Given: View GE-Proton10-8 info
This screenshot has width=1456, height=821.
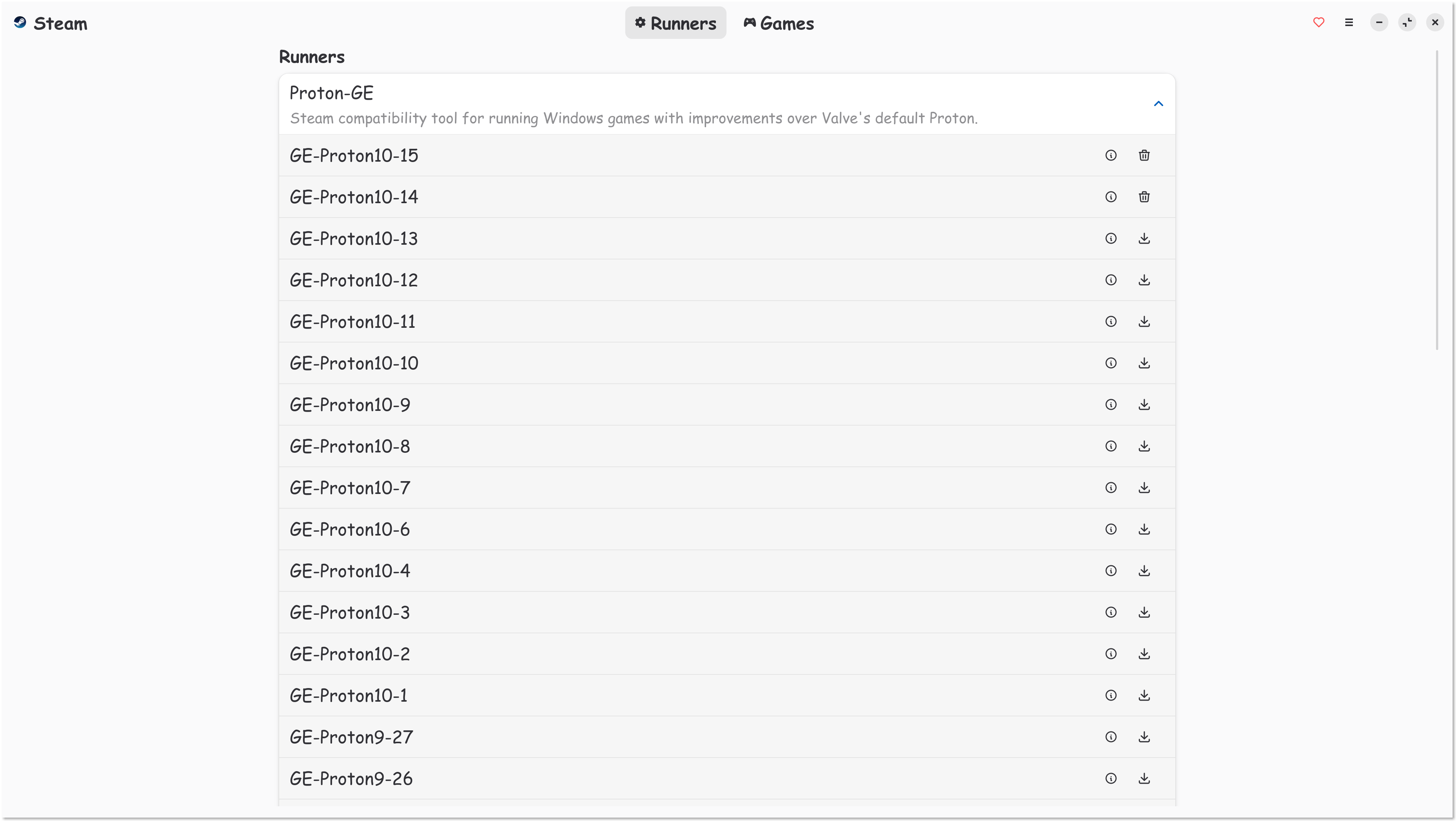Looking at the screenshot, I should pos(1111,446).
